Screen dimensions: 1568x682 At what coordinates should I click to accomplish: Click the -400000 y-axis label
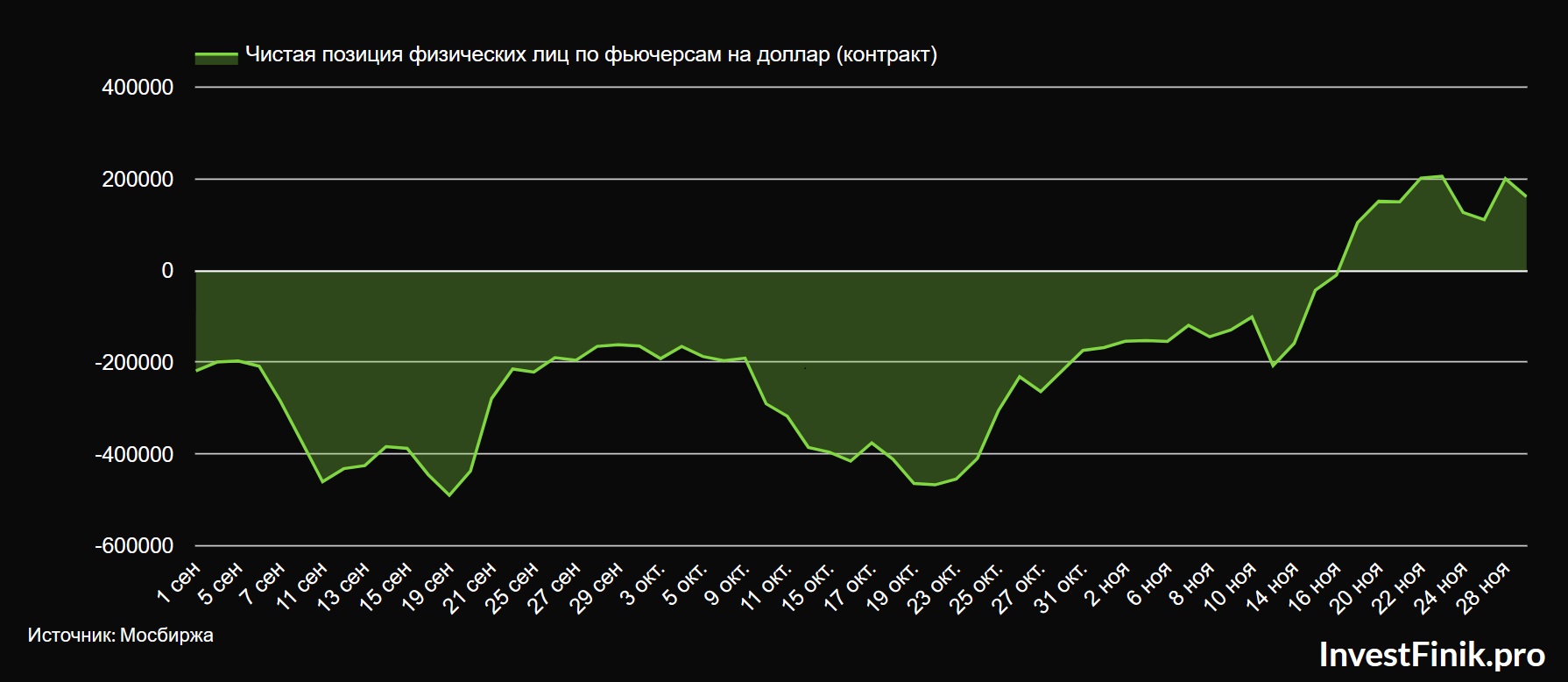[x=134, y=454]
